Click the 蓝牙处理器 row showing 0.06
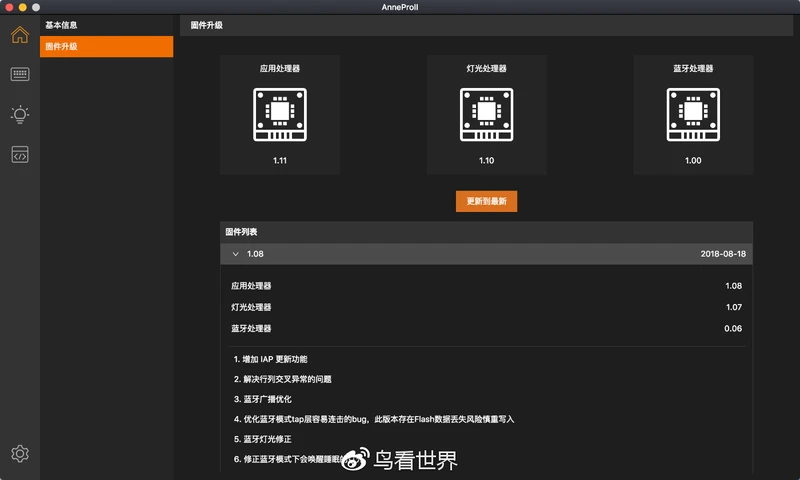This screenshot has height=480, width=800. pos(486,329)
